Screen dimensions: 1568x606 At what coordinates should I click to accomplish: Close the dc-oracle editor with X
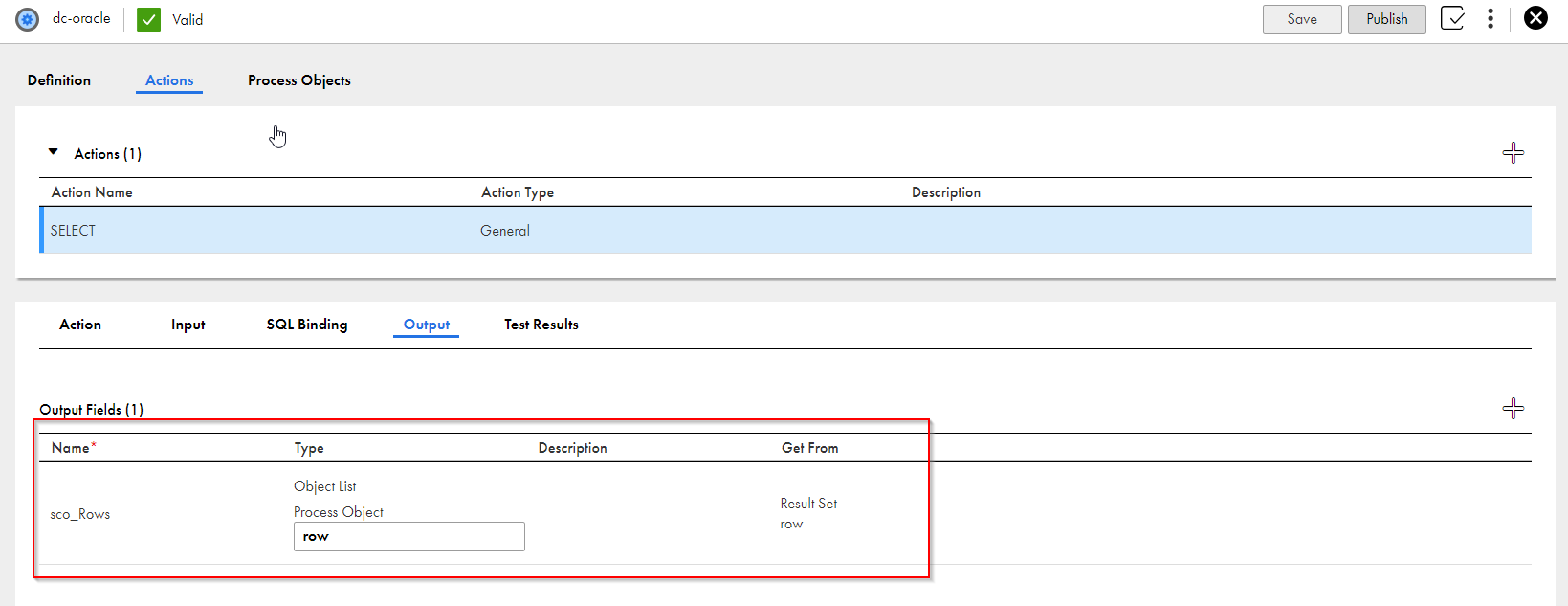1535,18
